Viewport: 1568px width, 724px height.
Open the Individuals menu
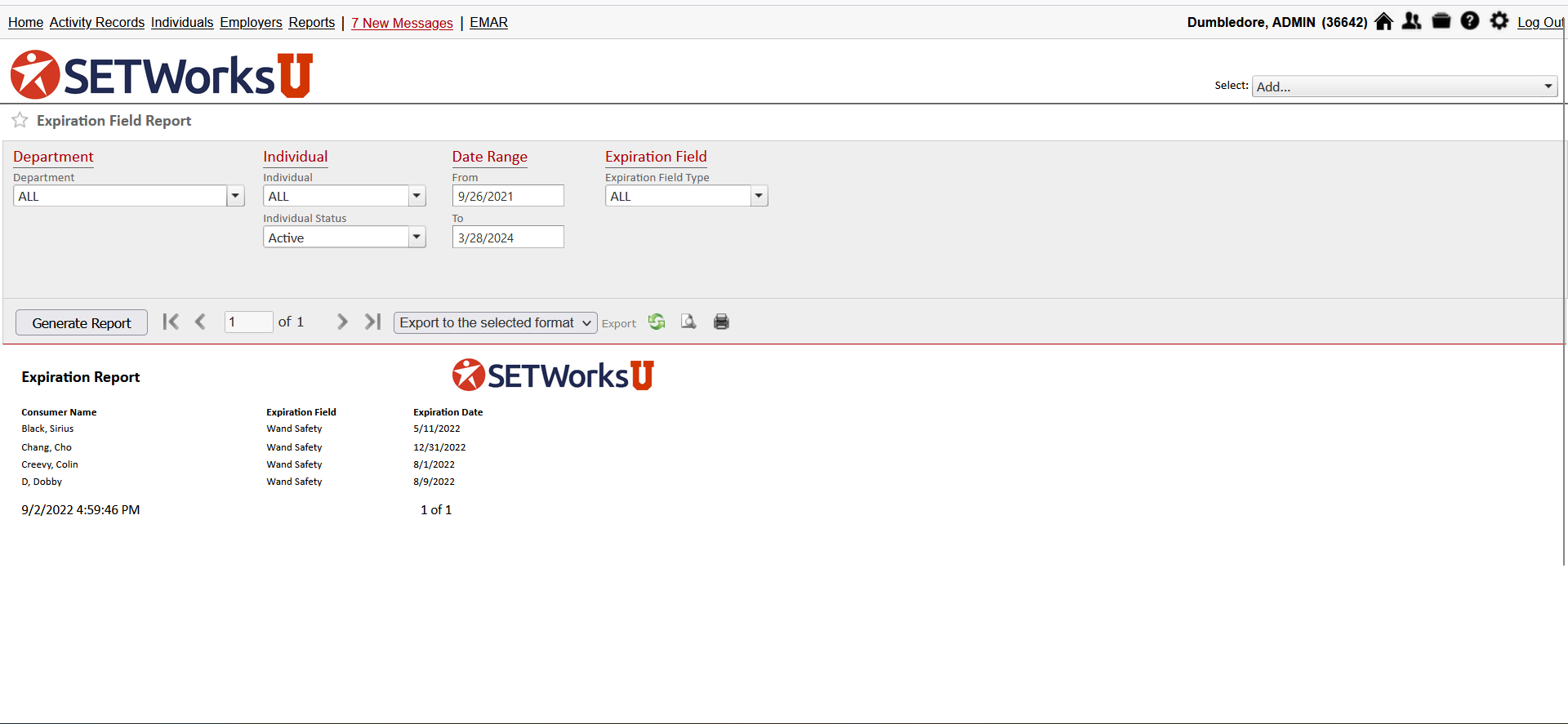pyautogui.click(x=182, y=23)
